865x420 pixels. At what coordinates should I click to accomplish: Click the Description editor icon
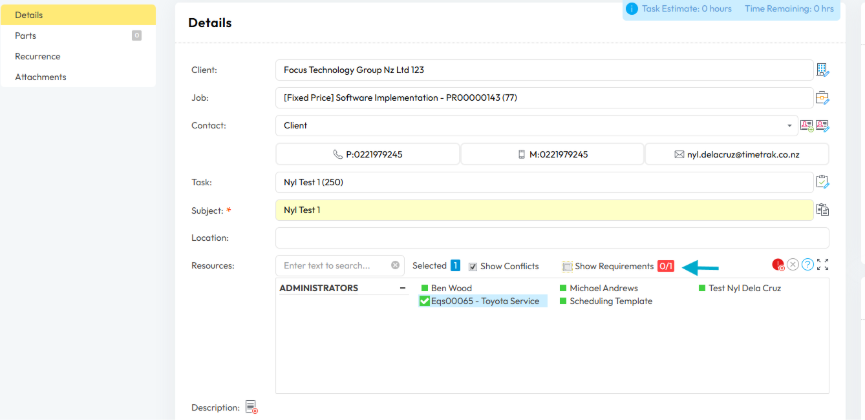[251, 407]
